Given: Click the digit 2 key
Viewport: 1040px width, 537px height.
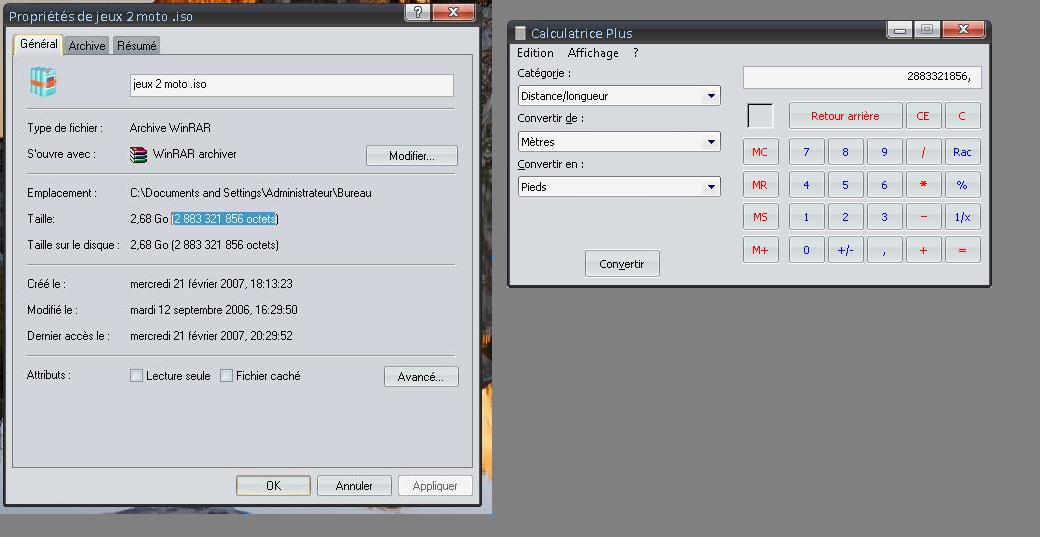Looking at the screenshot, I should [x=846, y=217].
